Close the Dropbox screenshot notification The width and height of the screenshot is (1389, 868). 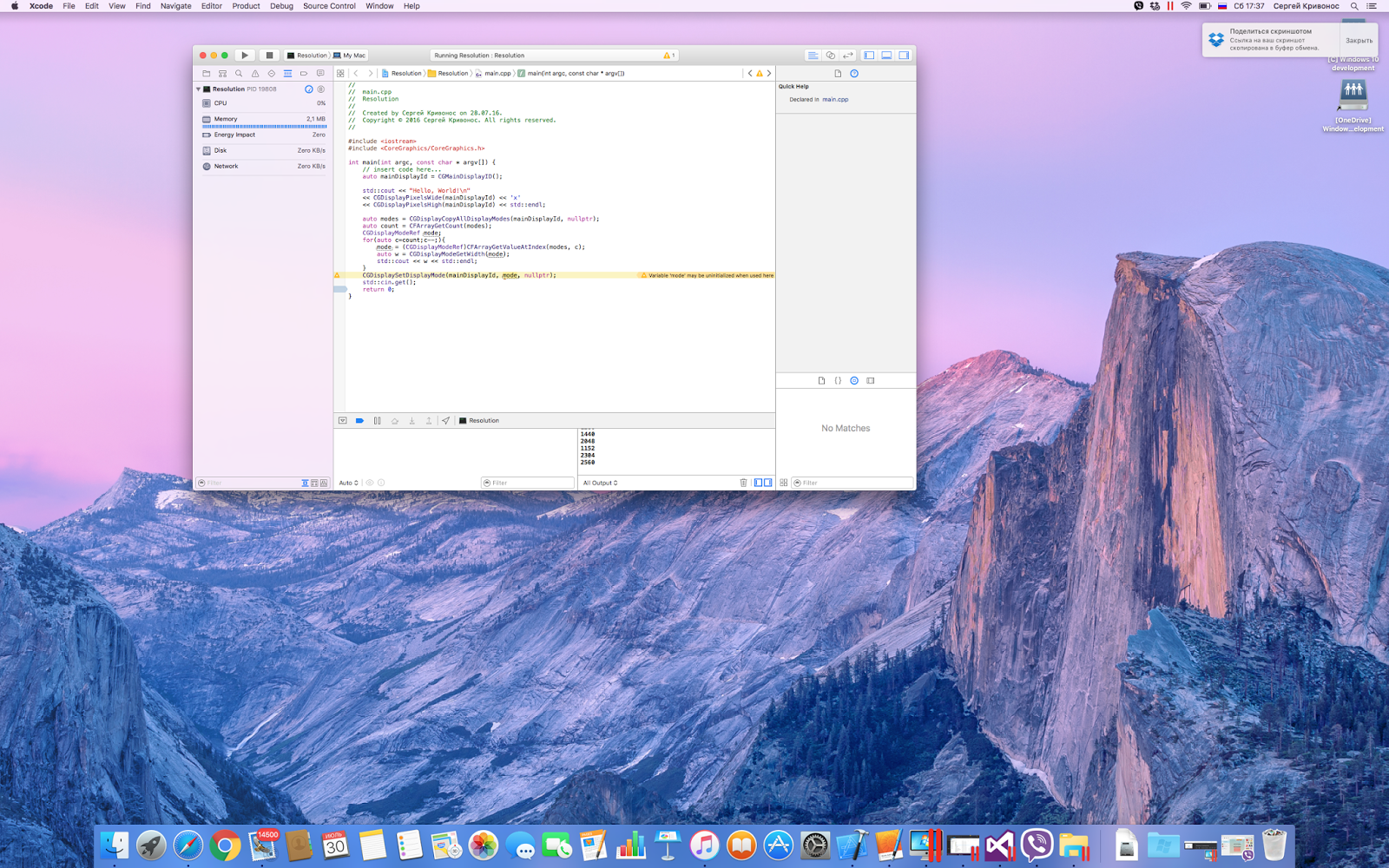[x=1359, y=39]
